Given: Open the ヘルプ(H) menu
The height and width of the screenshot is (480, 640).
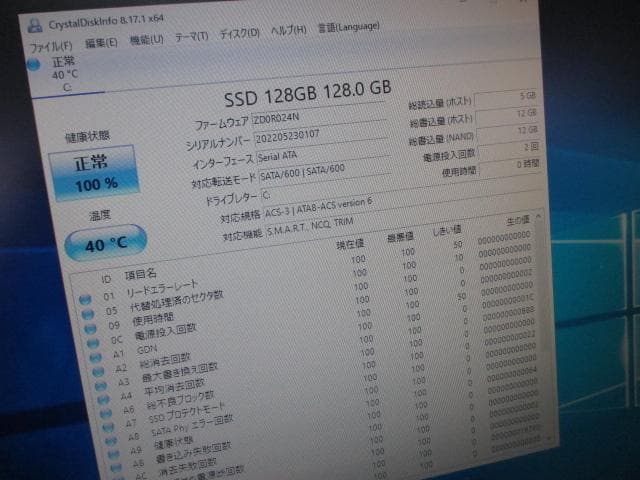Looking at the screenshot, I should (289, 30).
